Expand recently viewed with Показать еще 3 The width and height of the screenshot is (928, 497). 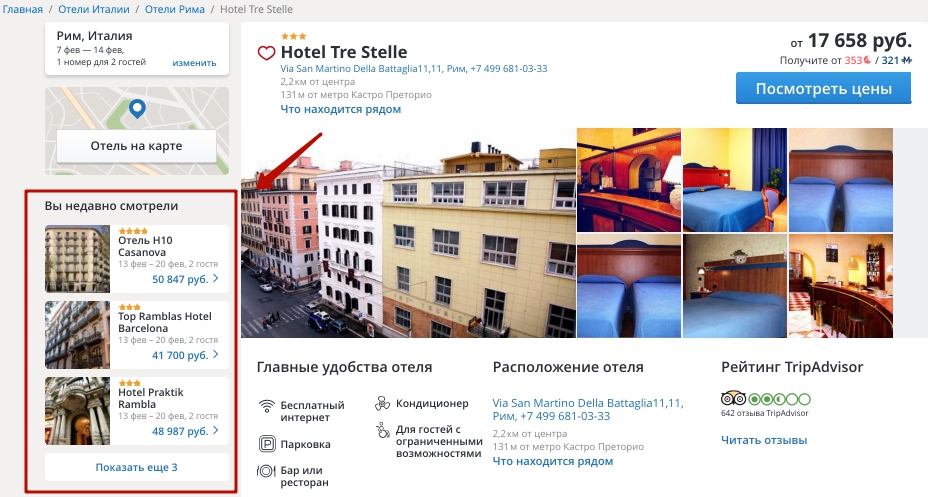pyautogui.click(x=137, y=467)
